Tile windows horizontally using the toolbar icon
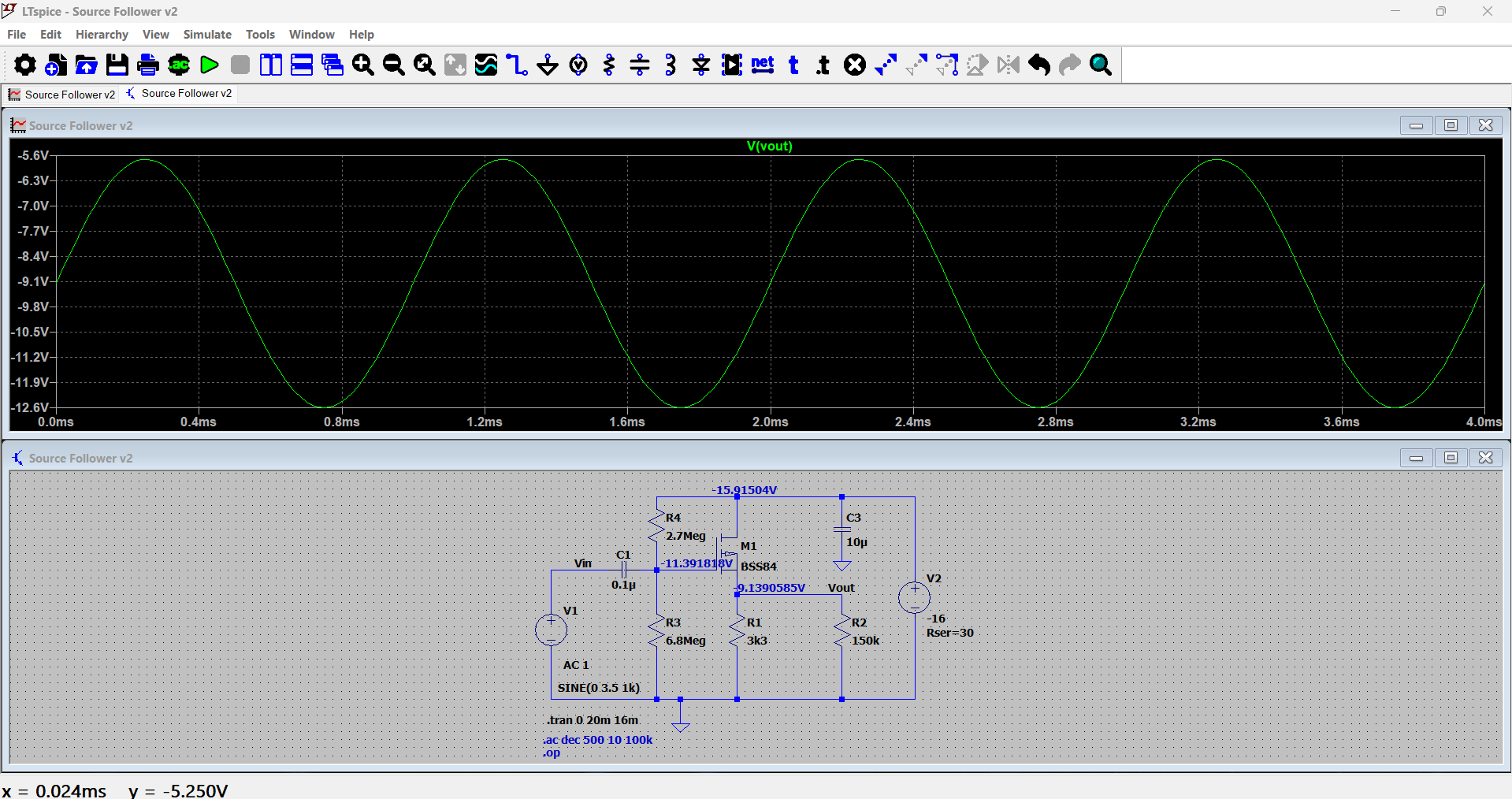 302,65
